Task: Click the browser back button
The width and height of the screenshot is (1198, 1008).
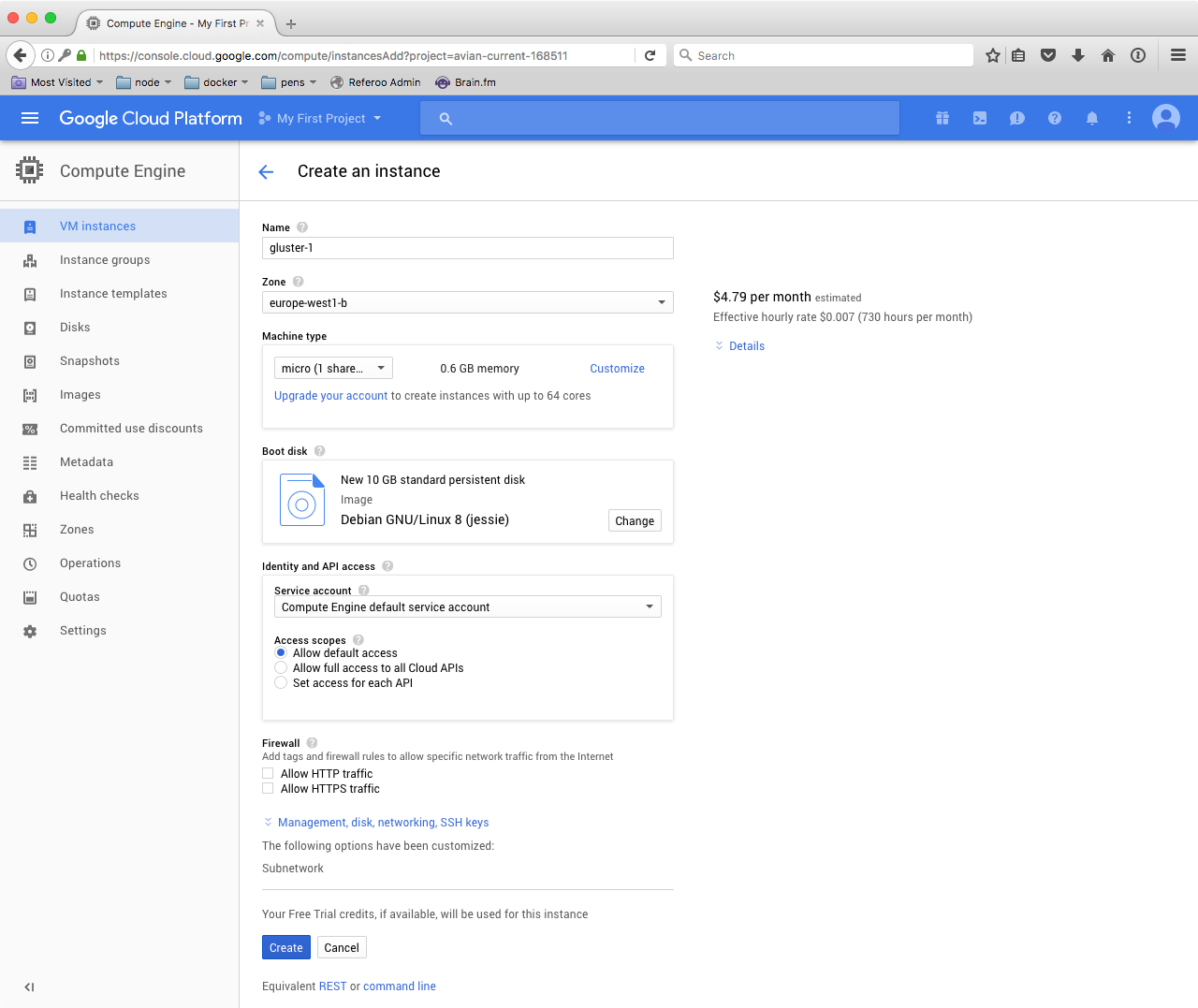Action: pos(21,55)
